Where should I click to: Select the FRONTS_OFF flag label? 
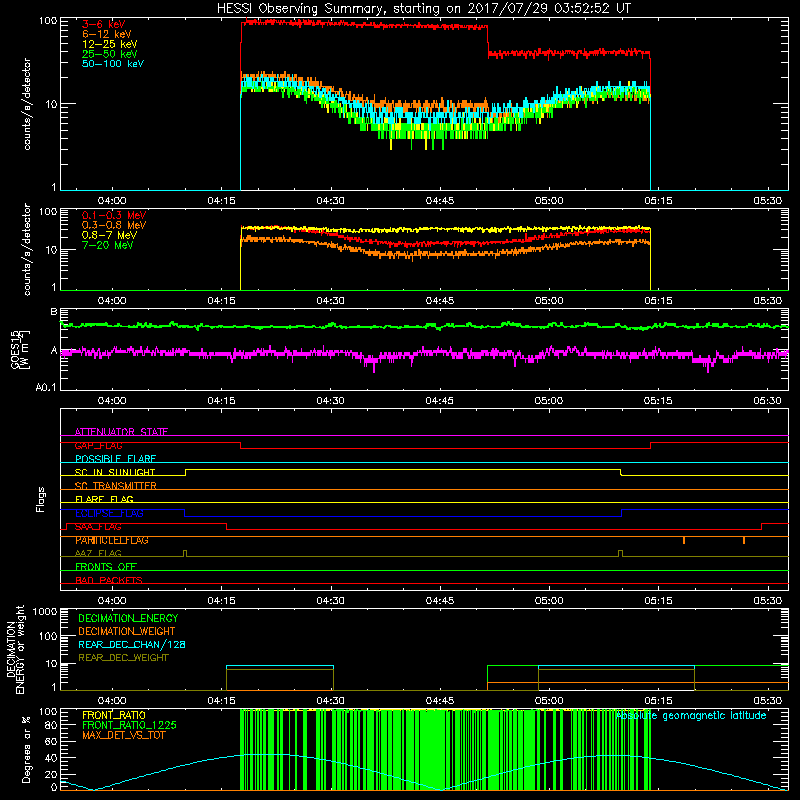106,566
